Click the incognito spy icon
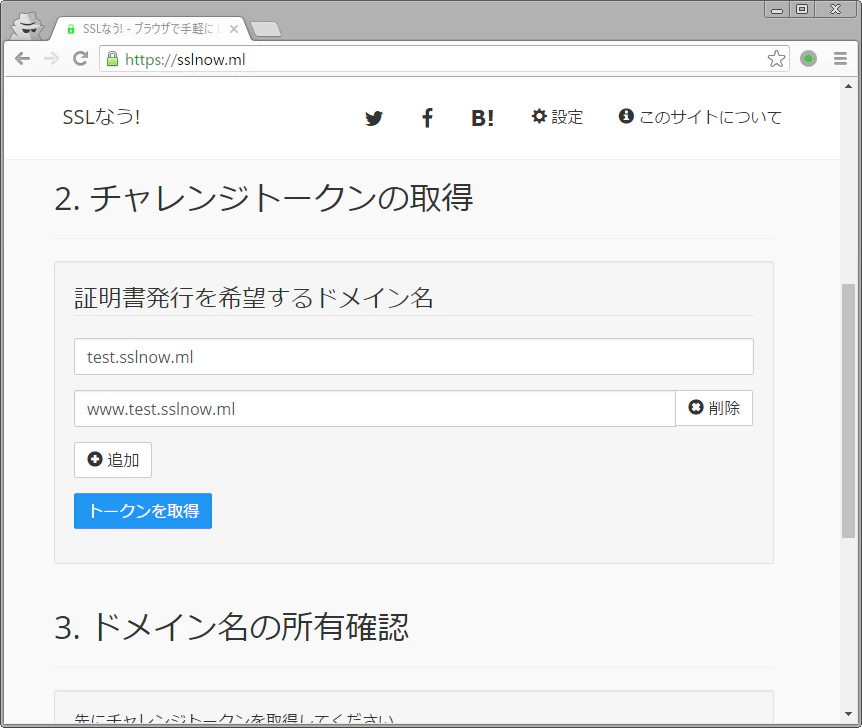862x728 pixels. coord(27,26)
